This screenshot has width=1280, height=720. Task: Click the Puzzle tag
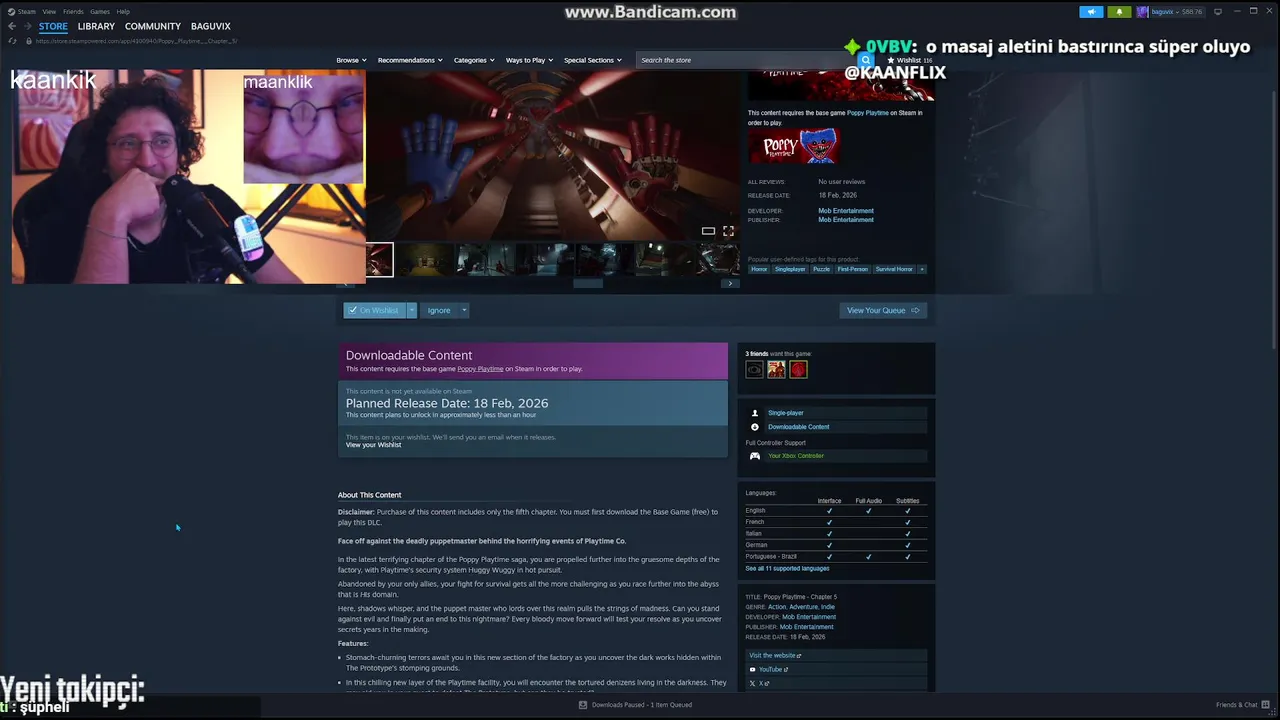(821, 269)
